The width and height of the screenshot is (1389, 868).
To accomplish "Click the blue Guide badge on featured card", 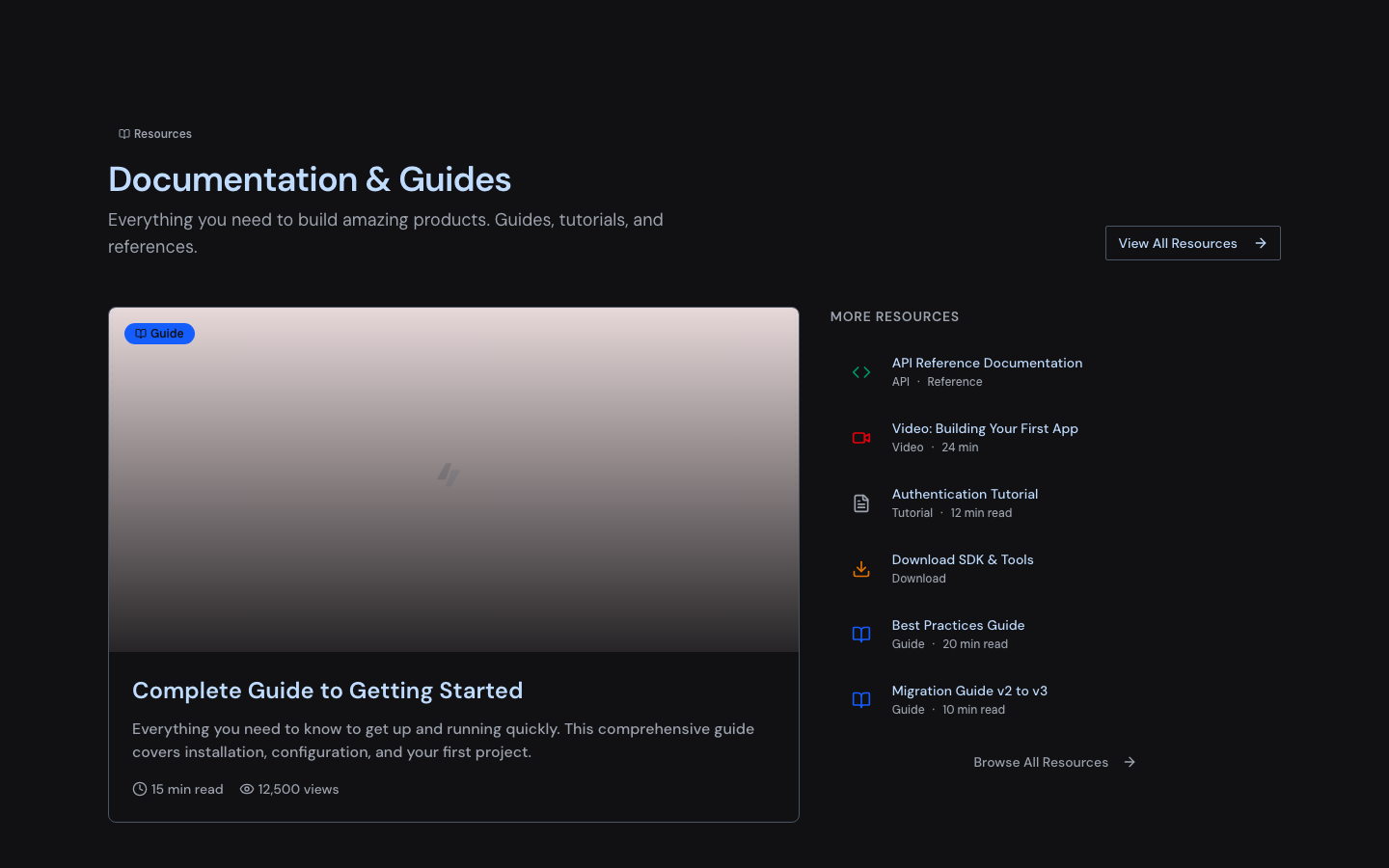I will click(x=159, y=334).
